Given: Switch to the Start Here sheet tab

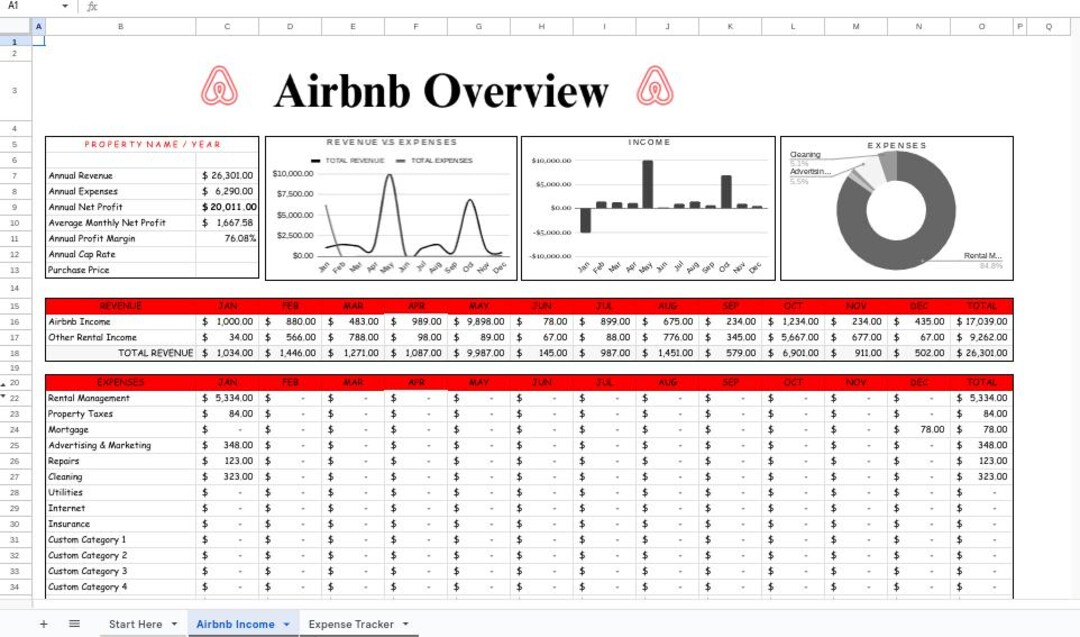Looking at the screenshot, I should click(135, 623).
